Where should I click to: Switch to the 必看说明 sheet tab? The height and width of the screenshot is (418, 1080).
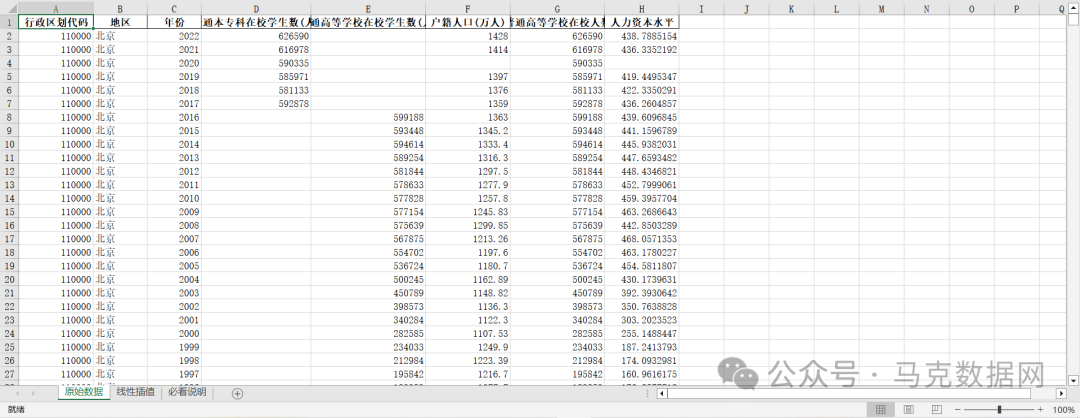(187, 393)
